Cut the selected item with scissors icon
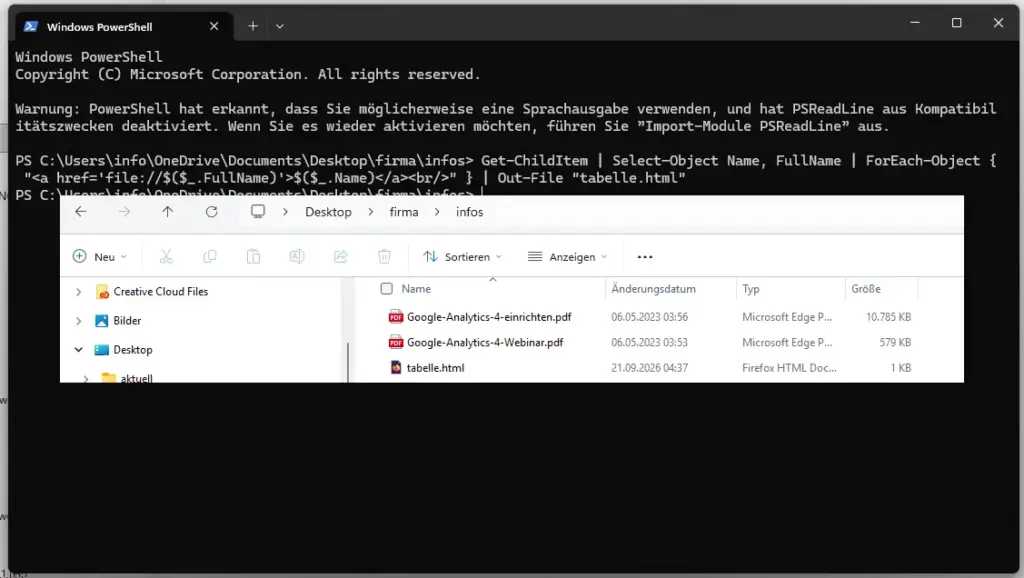This screenshot has height=578, width=1024. (x=167, y=257)
